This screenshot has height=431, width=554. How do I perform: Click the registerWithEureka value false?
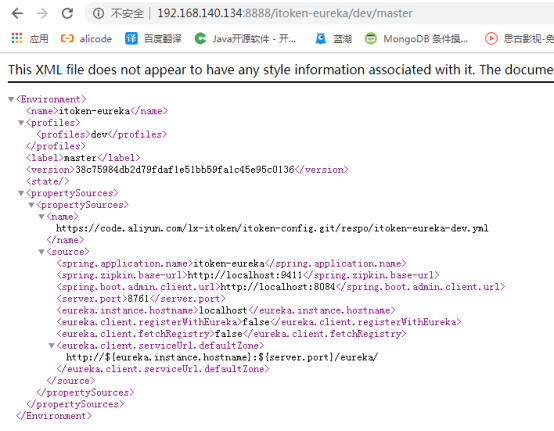pos(256,322)
